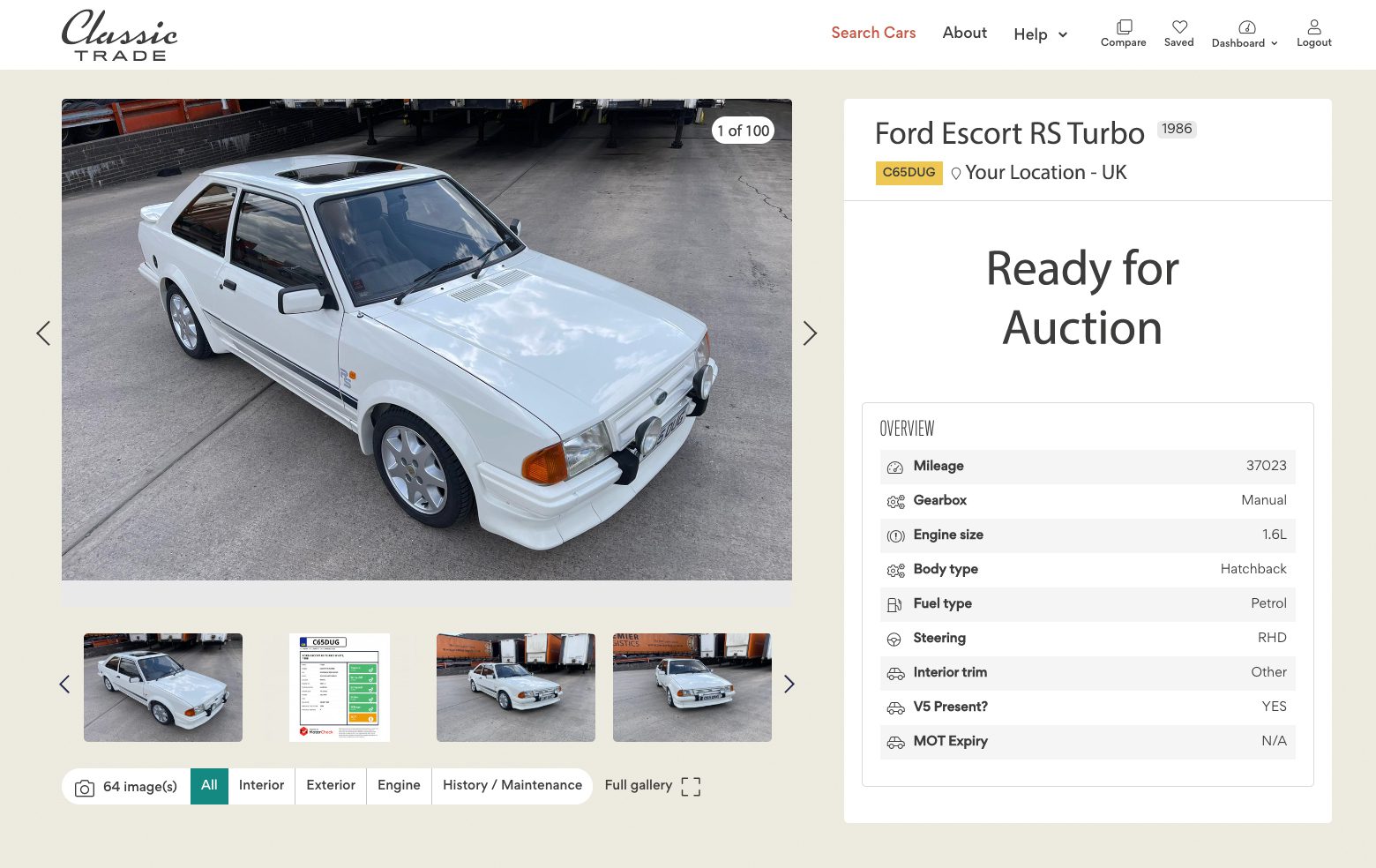
Task: Filter gallery to Interior images
Action: click(261, 786)
